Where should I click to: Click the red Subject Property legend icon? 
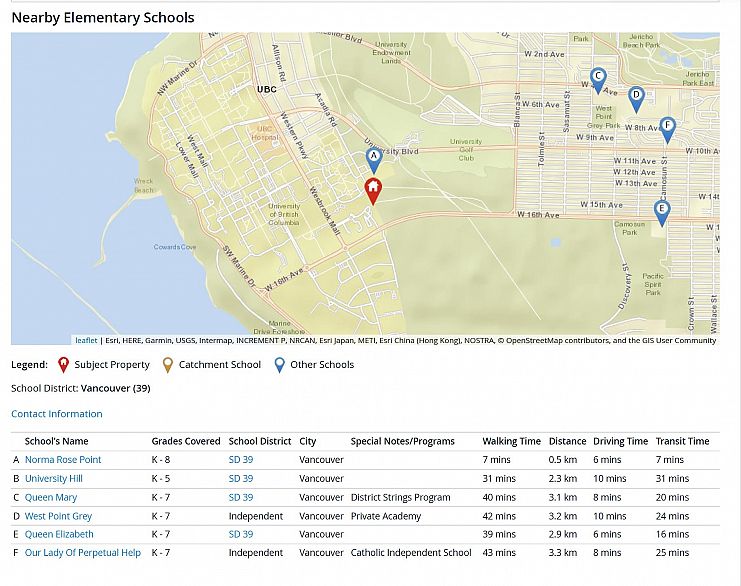click(64, 365)
